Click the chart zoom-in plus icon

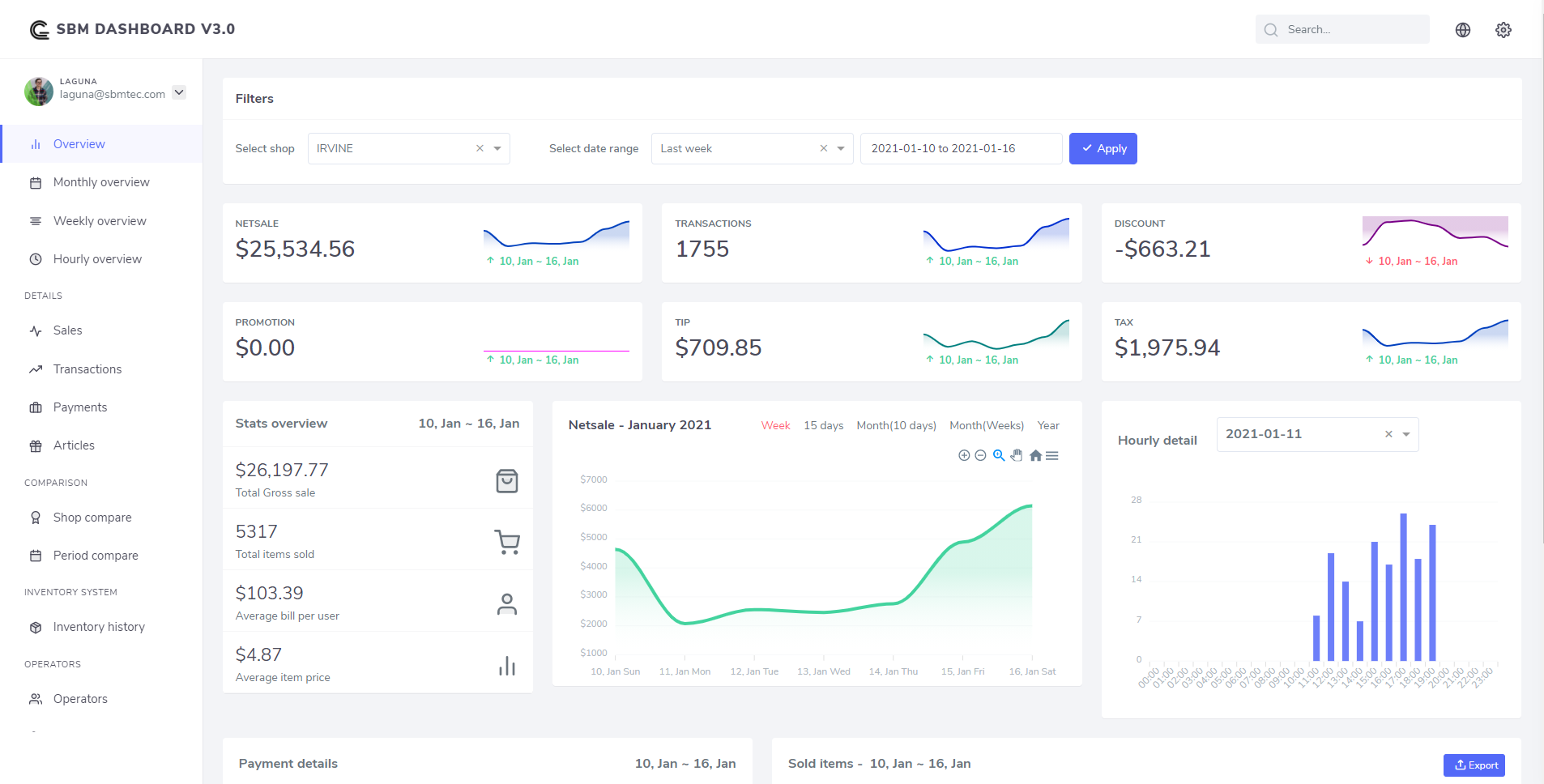[964, 456]
